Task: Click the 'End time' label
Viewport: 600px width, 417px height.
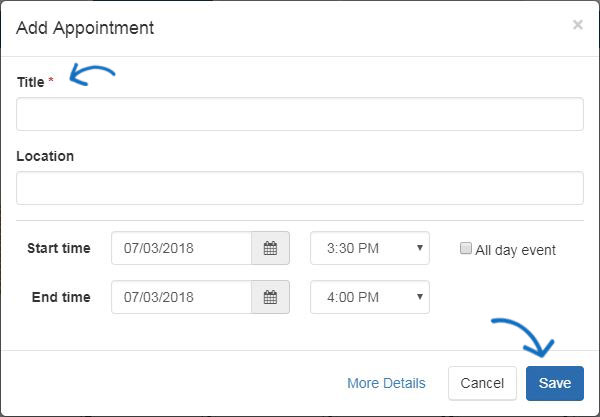Action: [61, 297]
